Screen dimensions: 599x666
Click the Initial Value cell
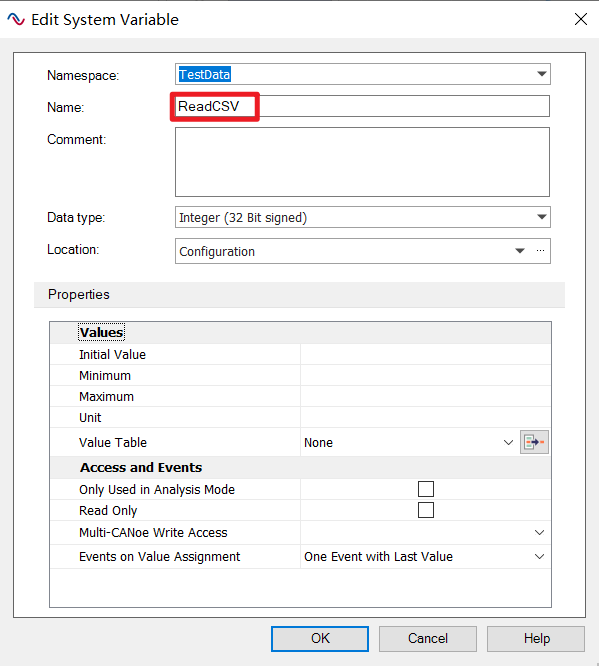(425, 354)
